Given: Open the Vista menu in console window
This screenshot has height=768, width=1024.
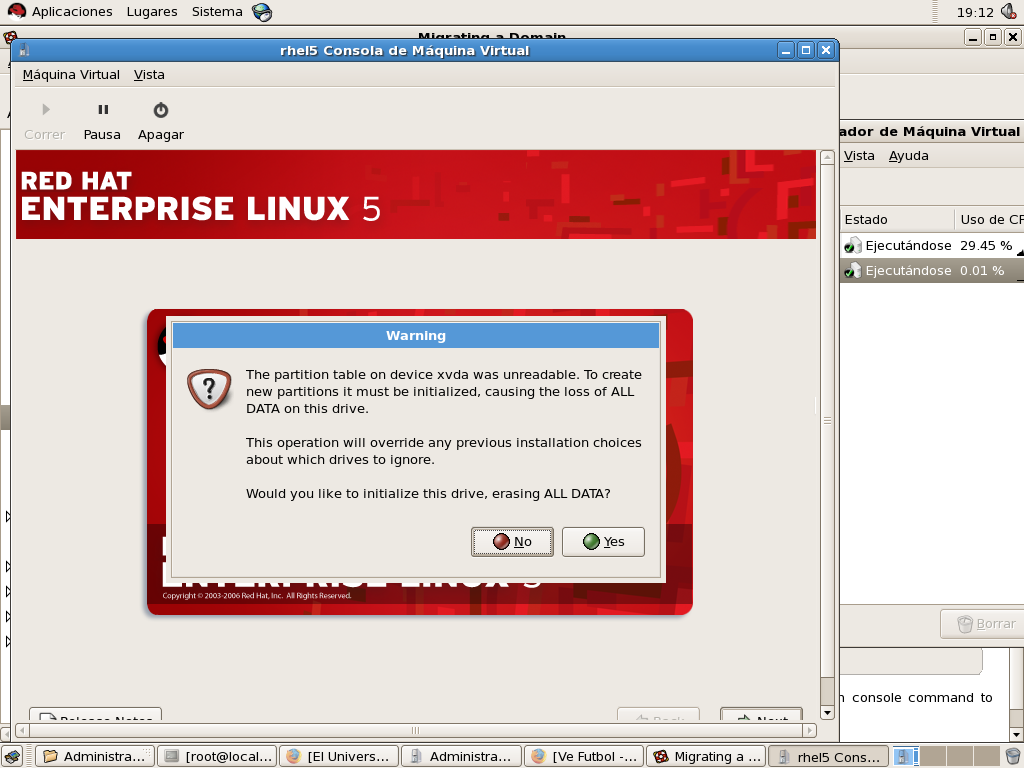Looking at the screenshot, I should coord(149,75).
